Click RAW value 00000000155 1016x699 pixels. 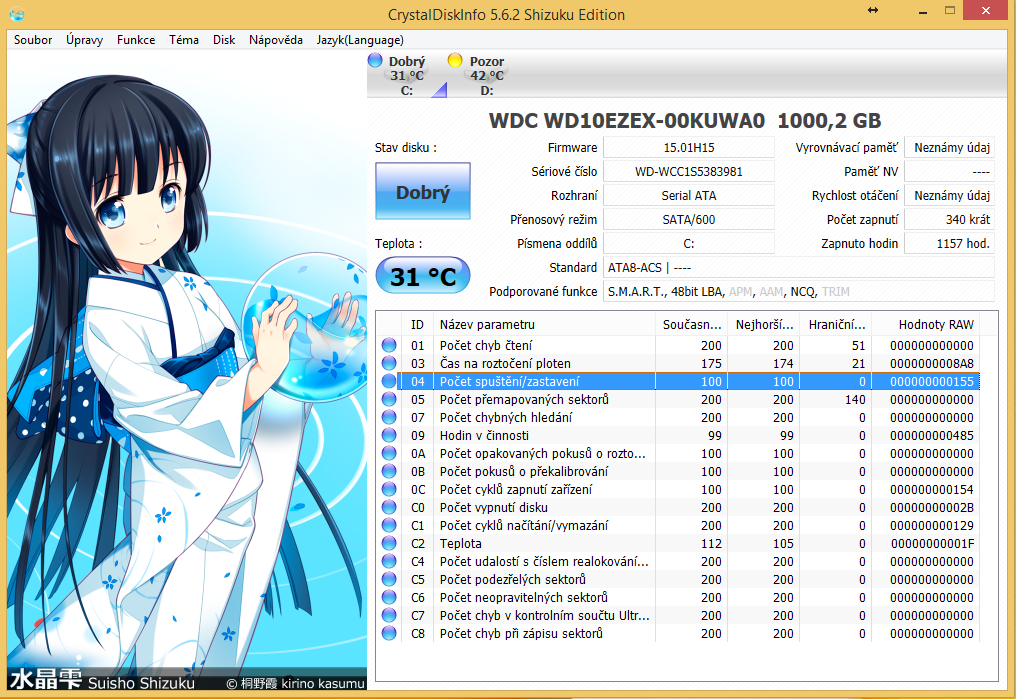tap(932, 382)
